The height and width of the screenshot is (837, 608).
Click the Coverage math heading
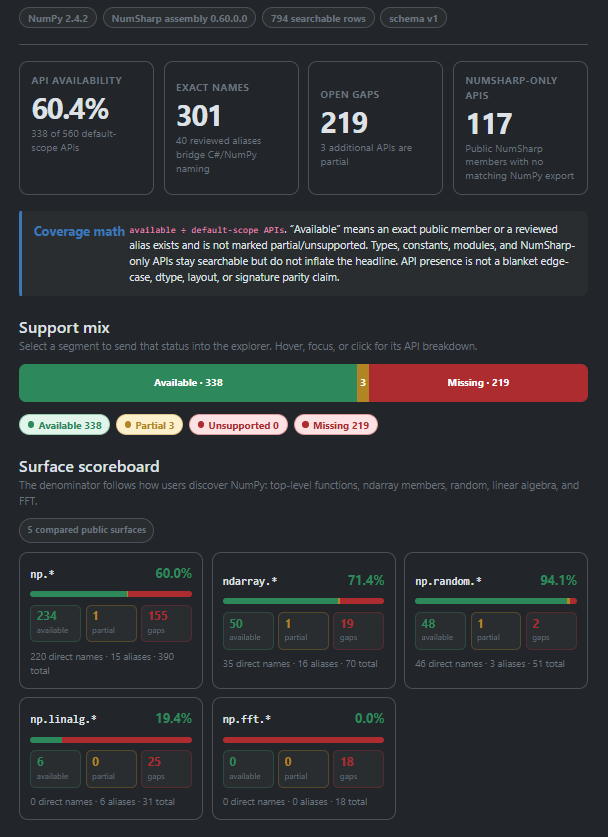click(79, 232)
